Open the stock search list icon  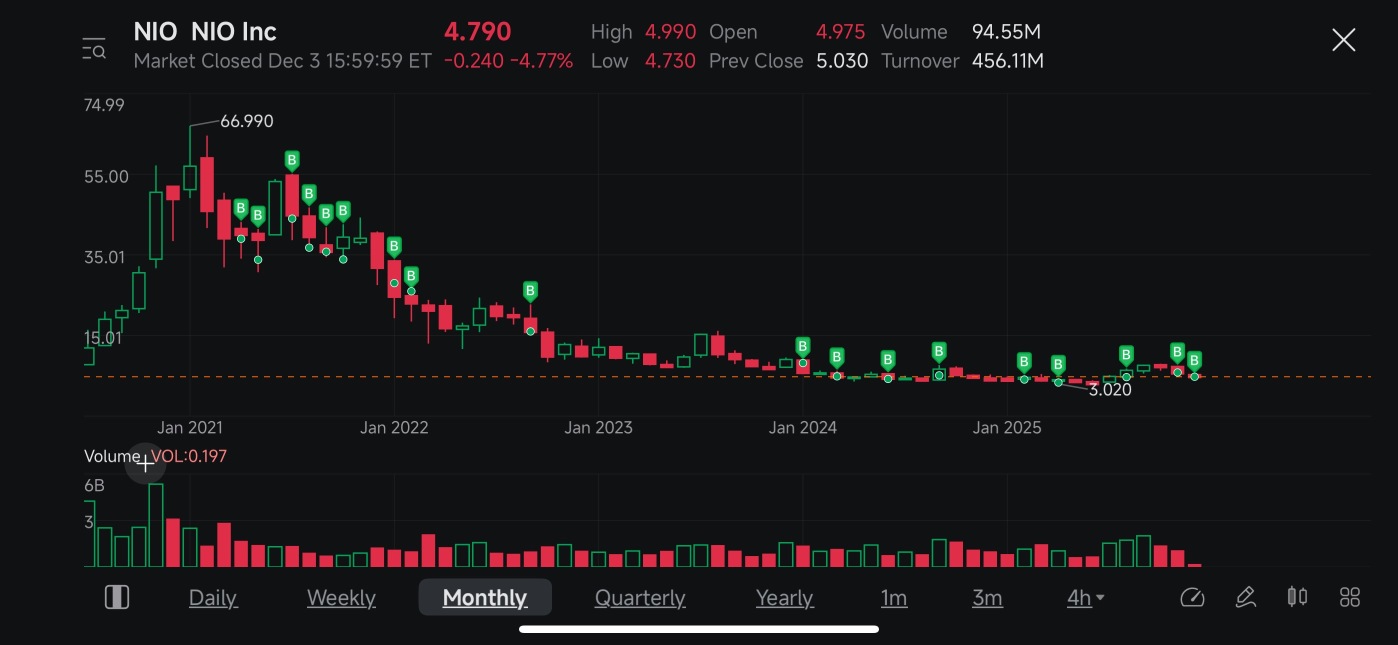pos(94,47)
